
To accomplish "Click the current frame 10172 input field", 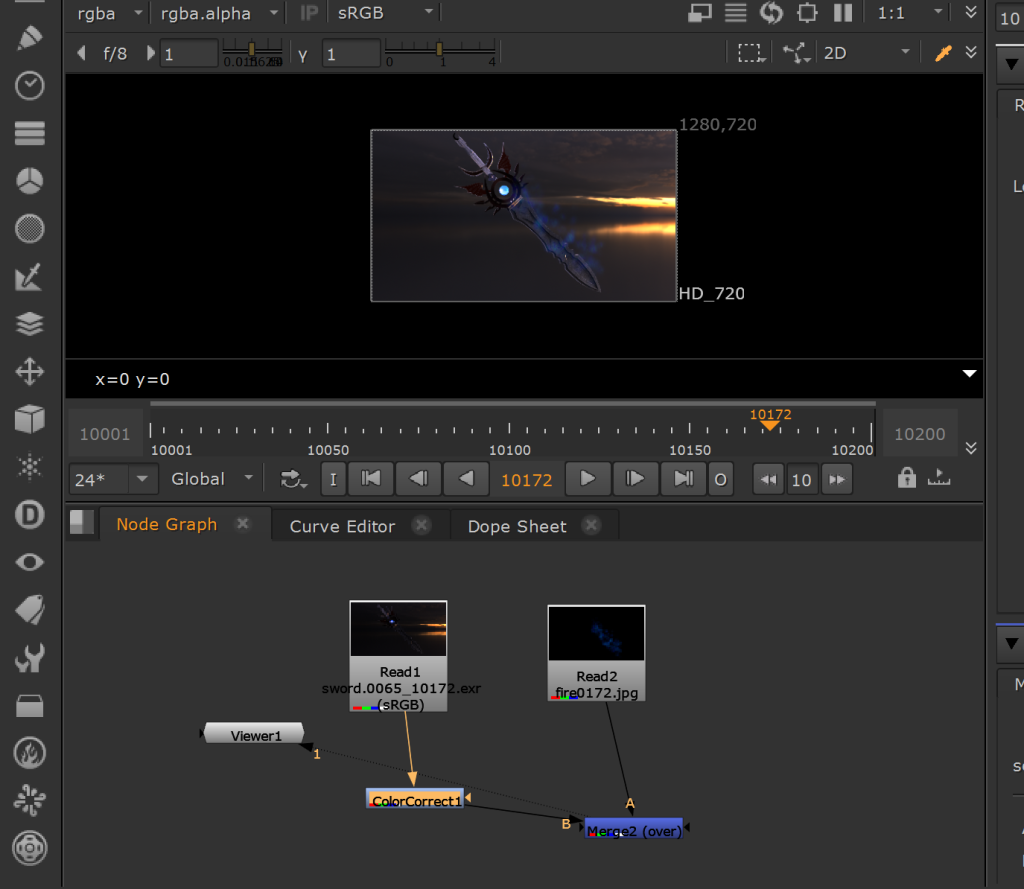I will [x=526, y=480].
